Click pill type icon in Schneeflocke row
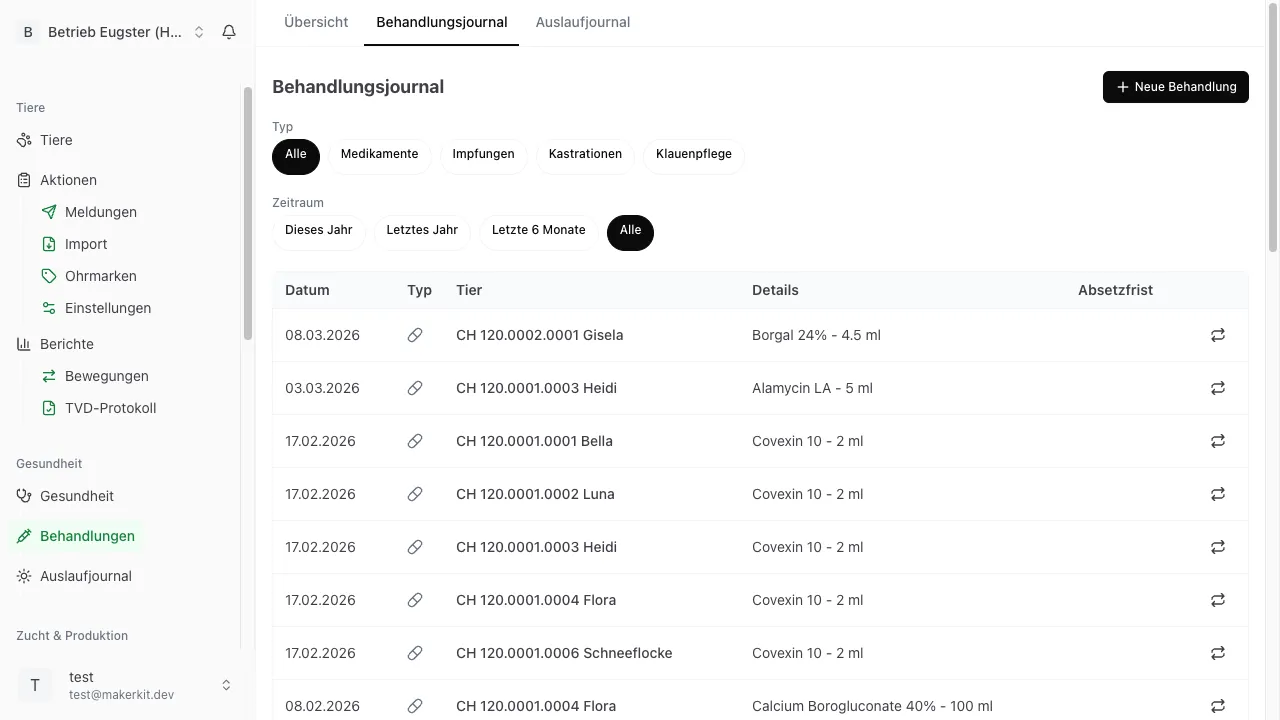 click(415, 653)
